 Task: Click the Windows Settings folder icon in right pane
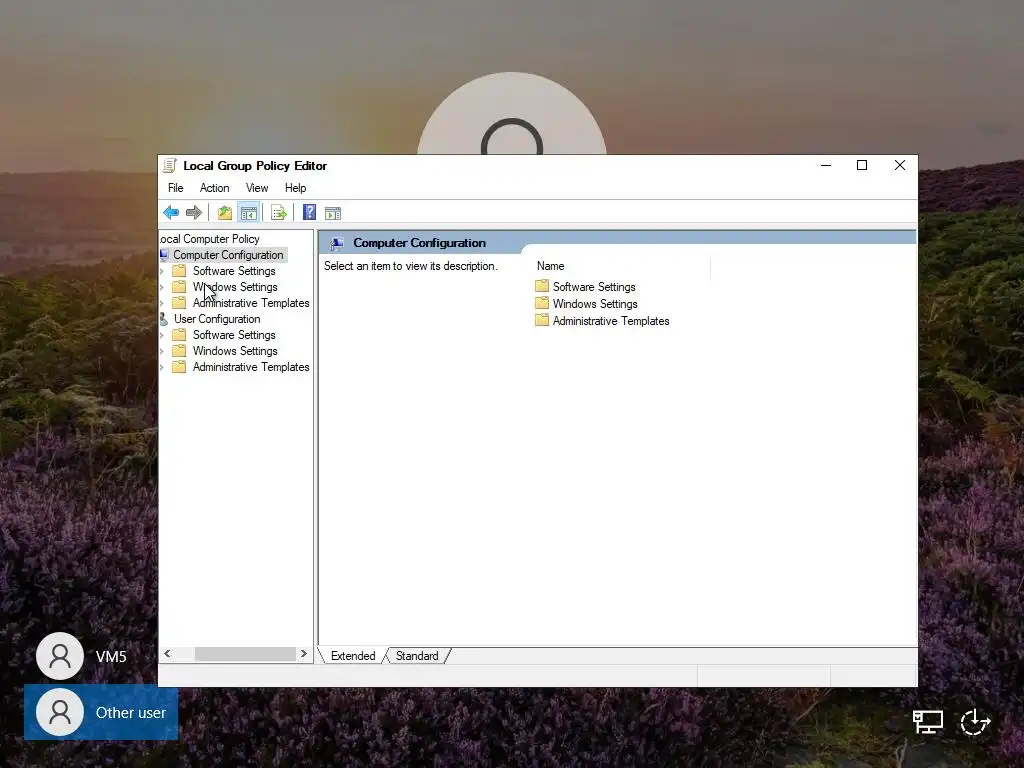[x=542, y=303]
